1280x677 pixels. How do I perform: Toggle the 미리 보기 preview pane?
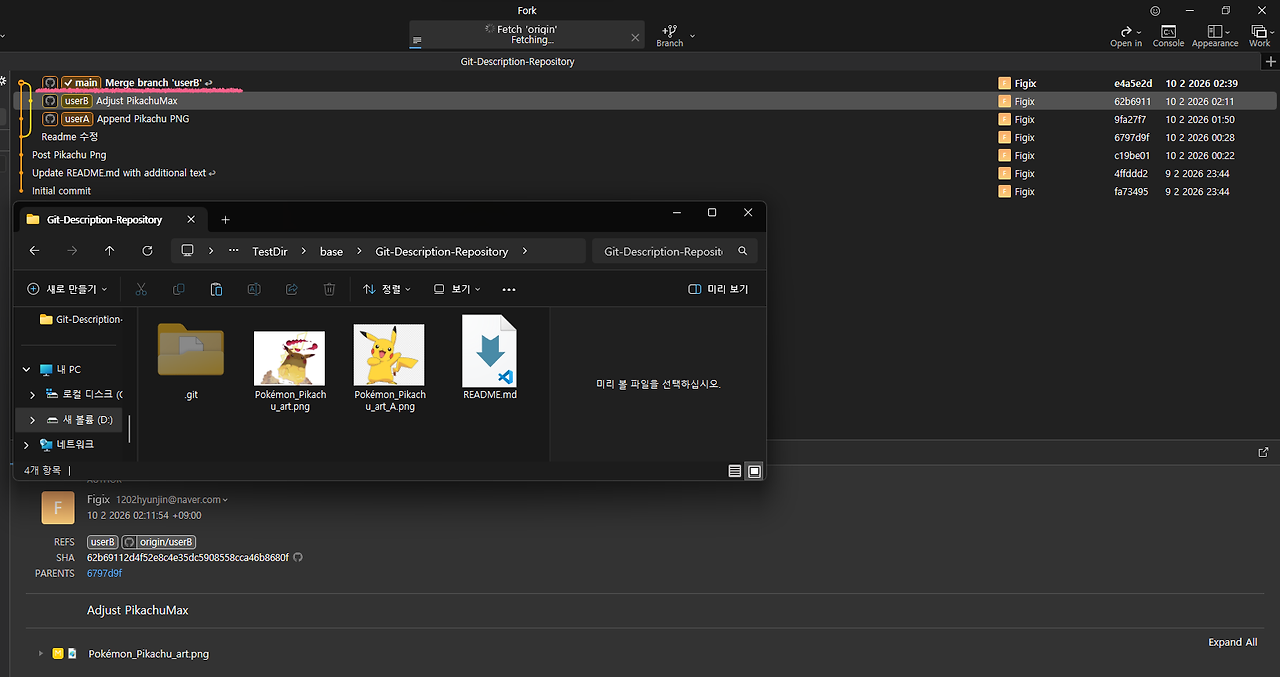coord(718,289)
